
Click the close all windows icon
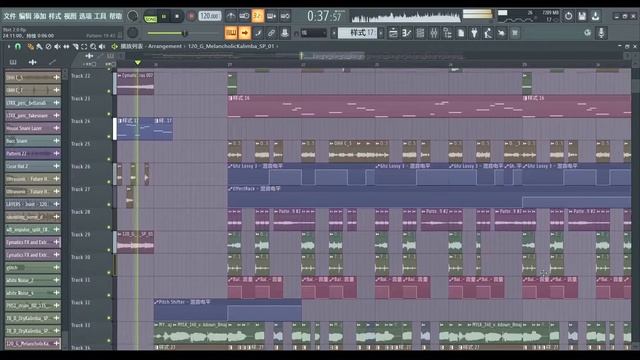click(515, 33)
